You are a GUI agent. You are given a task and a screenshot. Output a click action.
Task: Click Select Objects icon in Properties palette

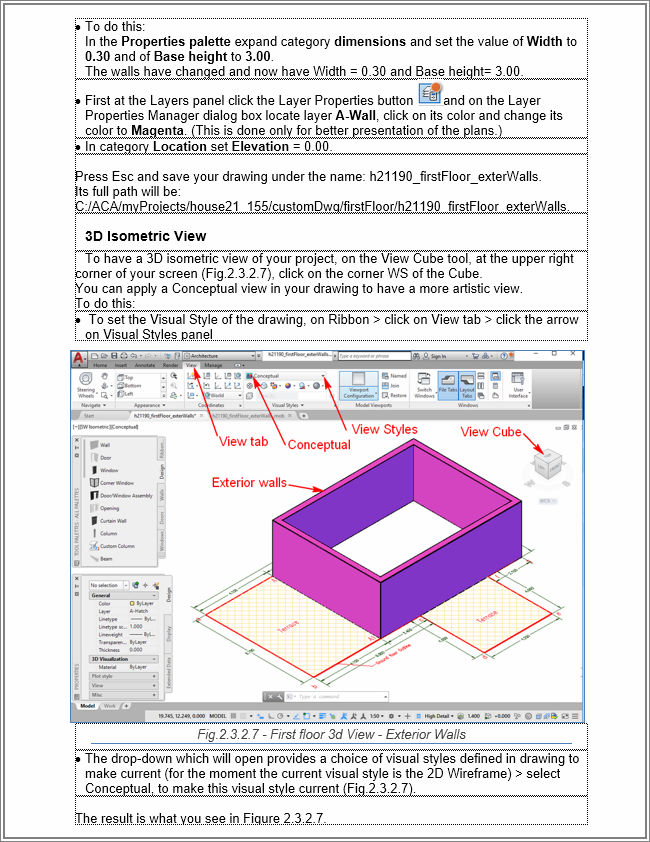point(146,585)
